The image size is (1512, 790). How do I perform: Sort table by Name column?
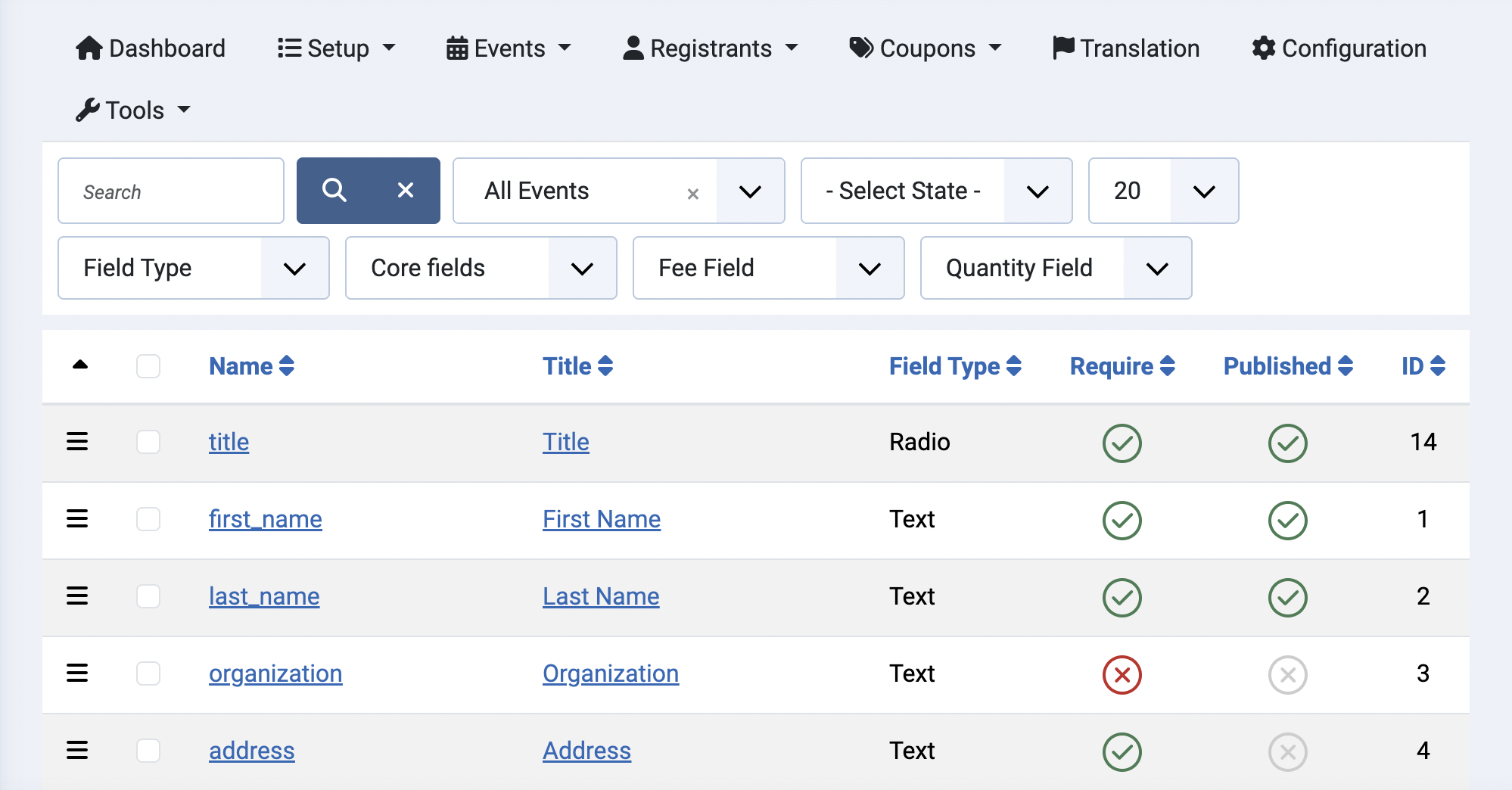[251, 366]
